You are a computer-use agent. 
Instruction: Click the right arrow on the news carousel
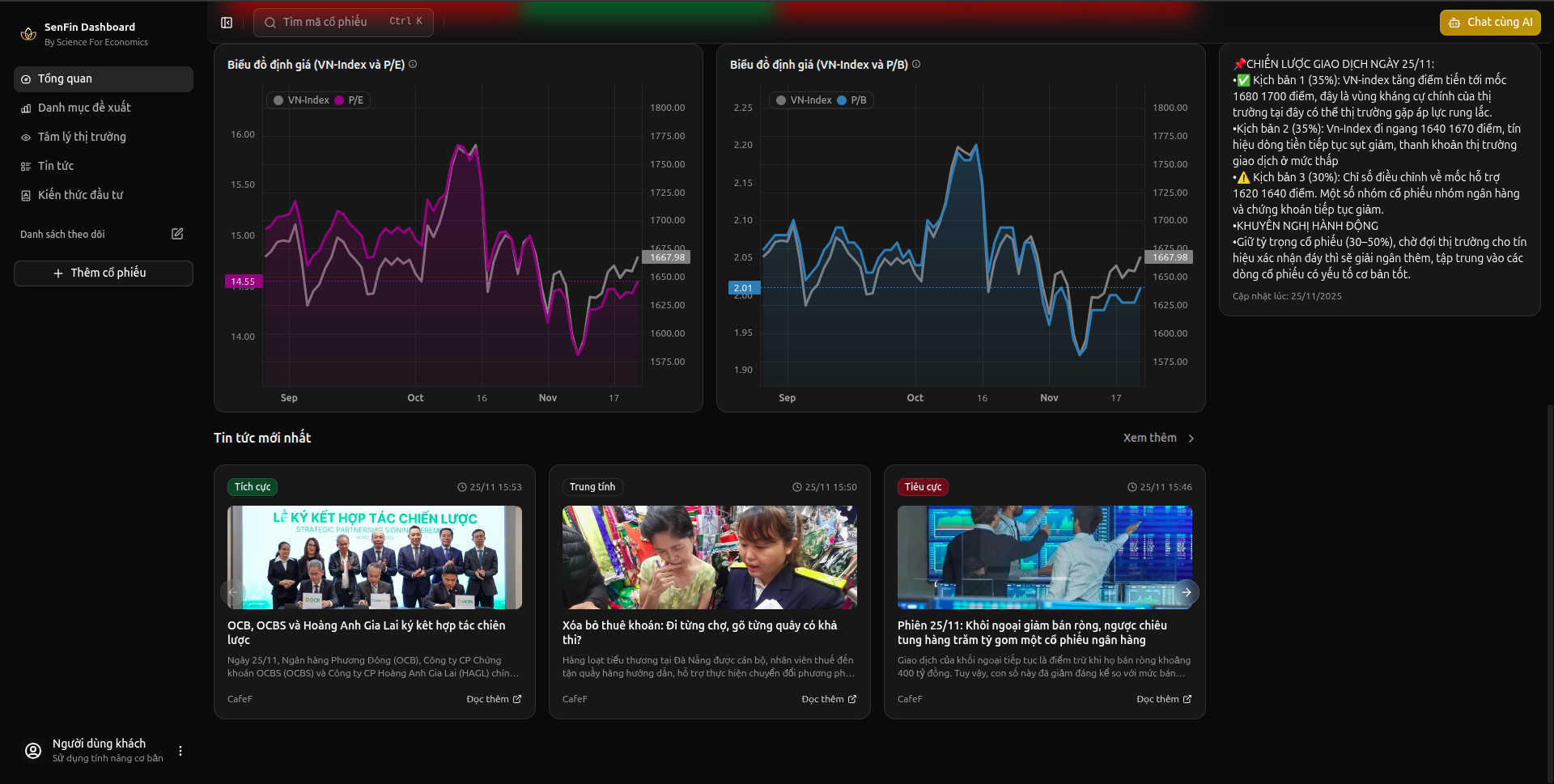(1187, 592)
